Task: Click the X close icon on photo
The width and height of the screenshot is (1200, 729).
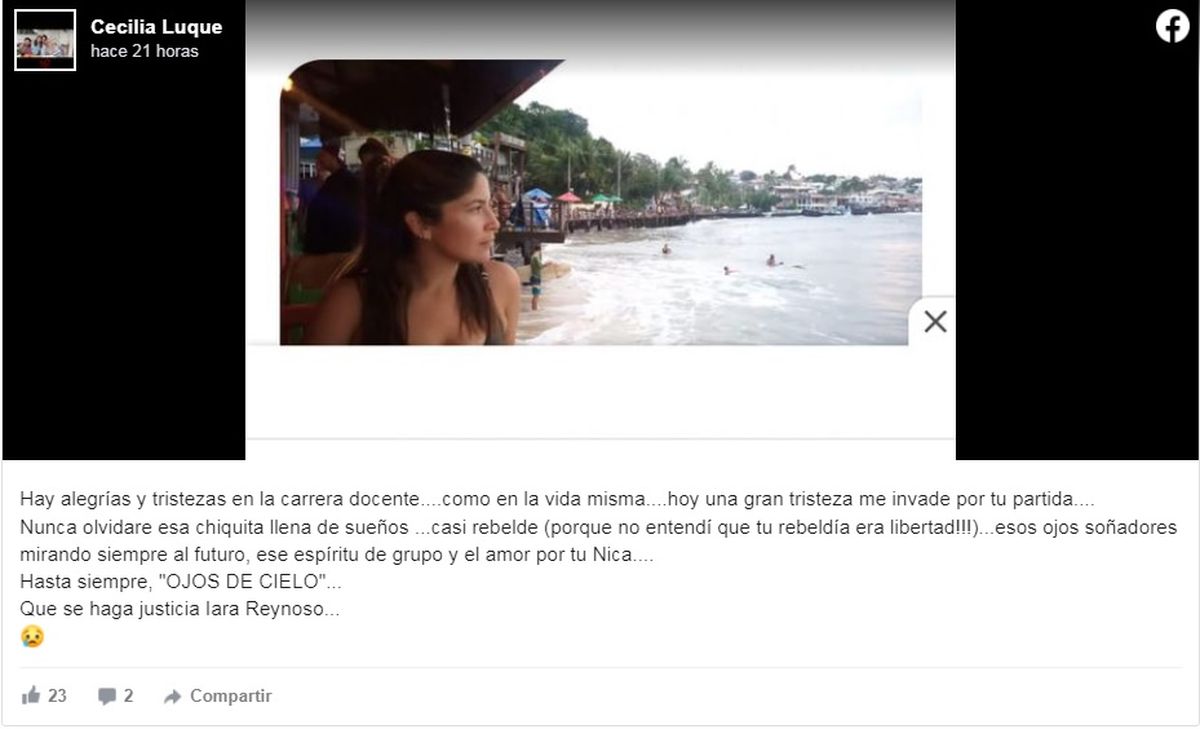Action: tap(935, 322)
